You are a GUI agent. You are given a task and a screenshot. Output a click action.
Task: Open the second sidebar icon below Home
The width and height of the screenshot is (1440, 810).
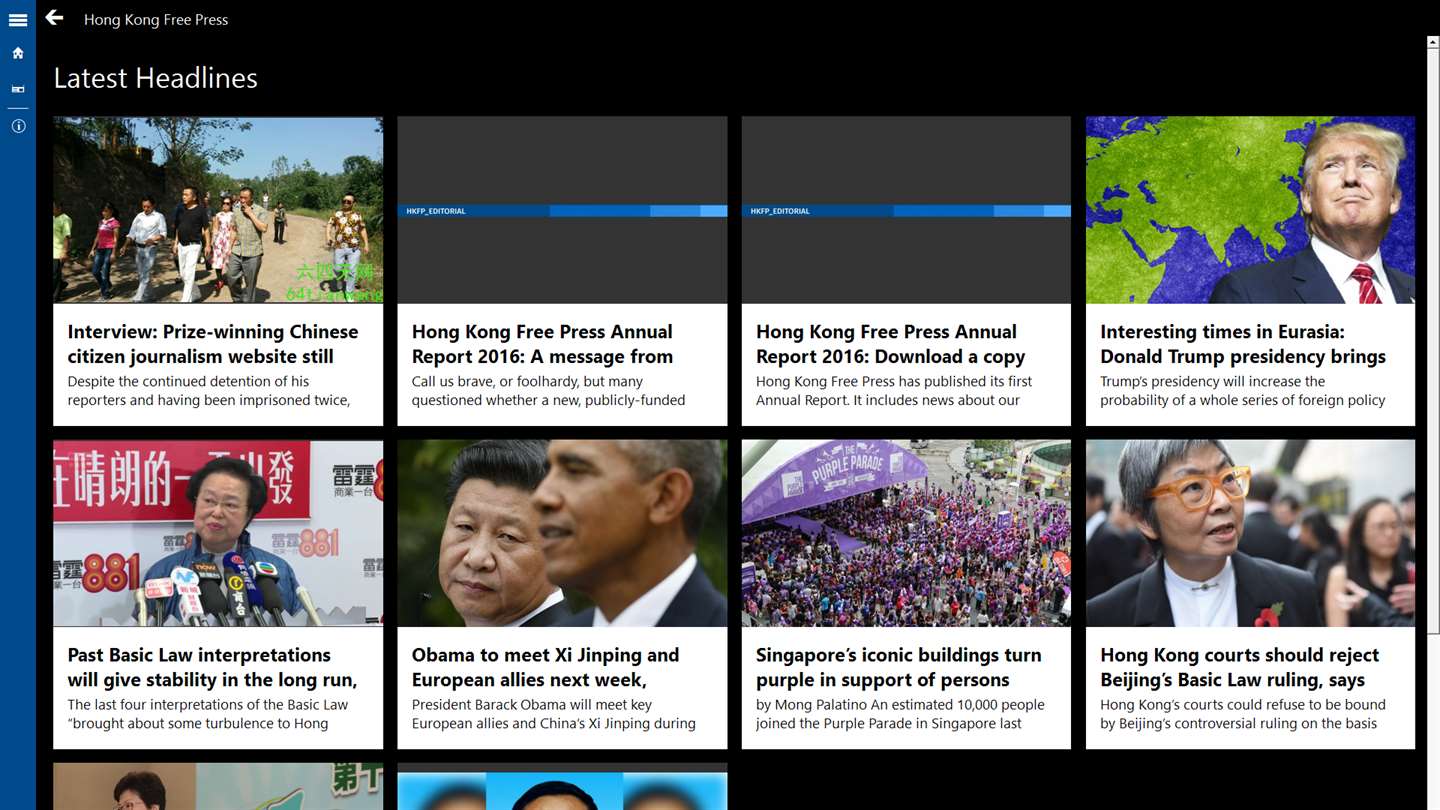click(18, 89)
